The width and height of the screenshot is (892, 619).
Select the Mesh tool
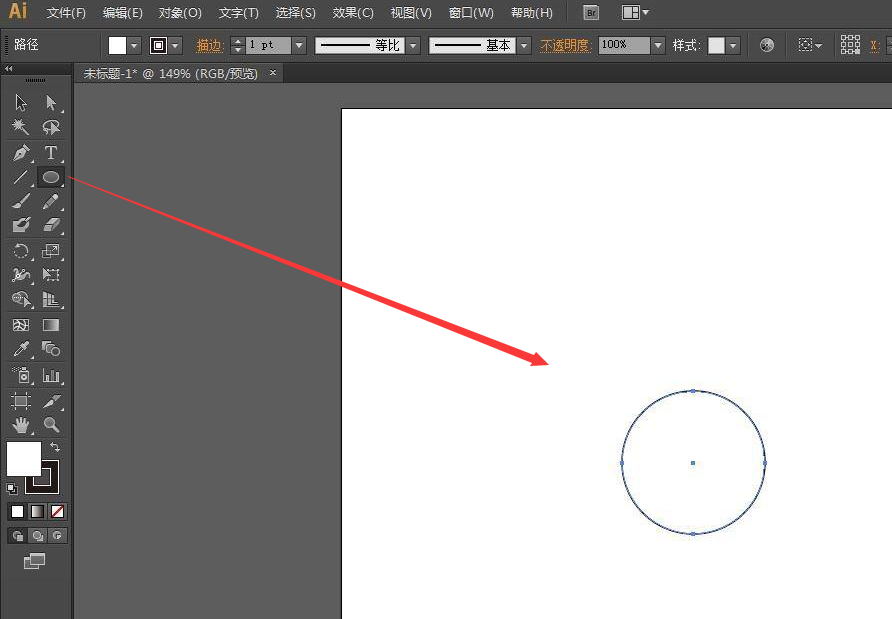[21, 325]
